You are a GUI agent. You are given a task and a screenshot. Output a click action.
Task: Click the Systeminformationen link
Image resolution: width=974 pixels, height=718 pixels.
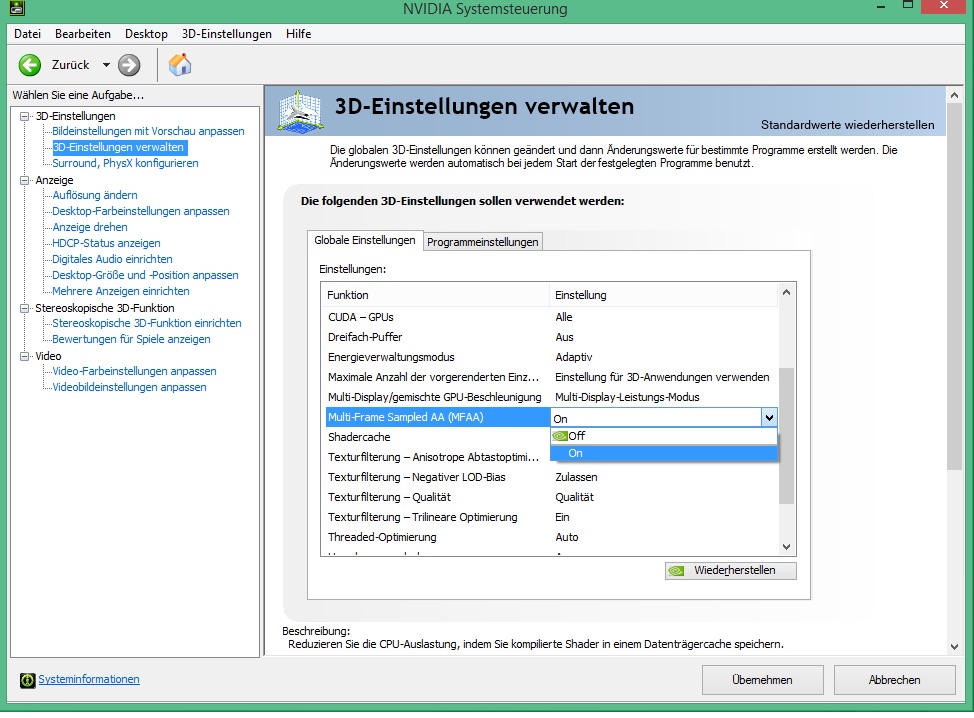89,679
